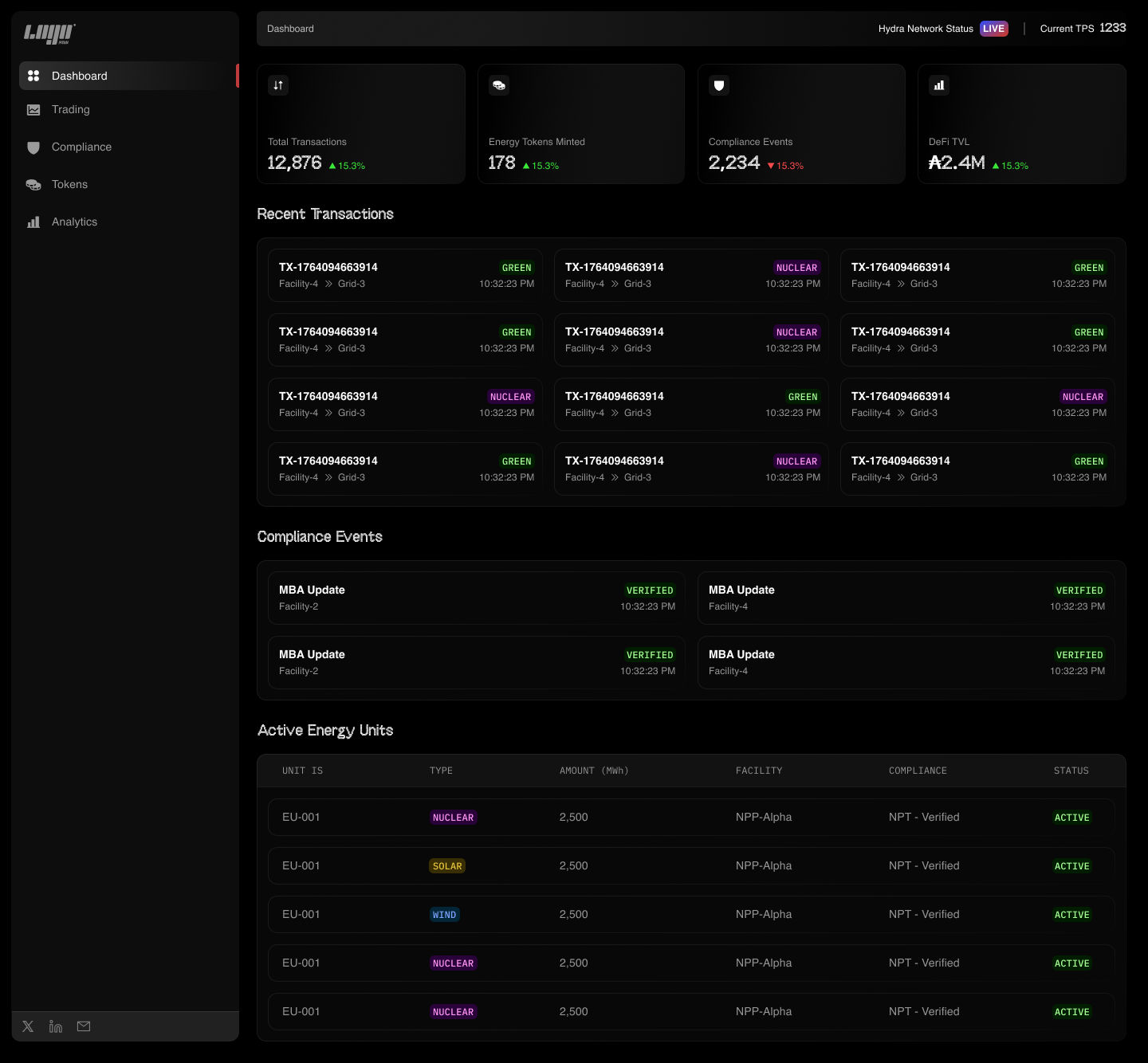1148x1063 pixels.
Task: Click the X social icon in sidebar footer
Action: coord(28,1026)
